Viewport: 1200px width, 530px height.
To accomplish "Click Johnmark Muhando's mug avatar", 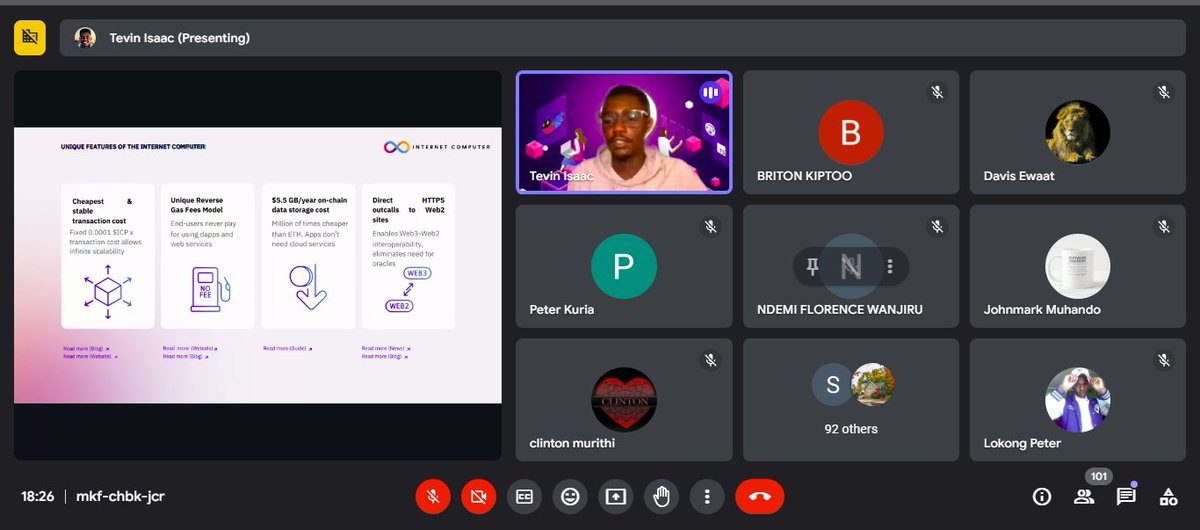I will [x=1078, y=266].
